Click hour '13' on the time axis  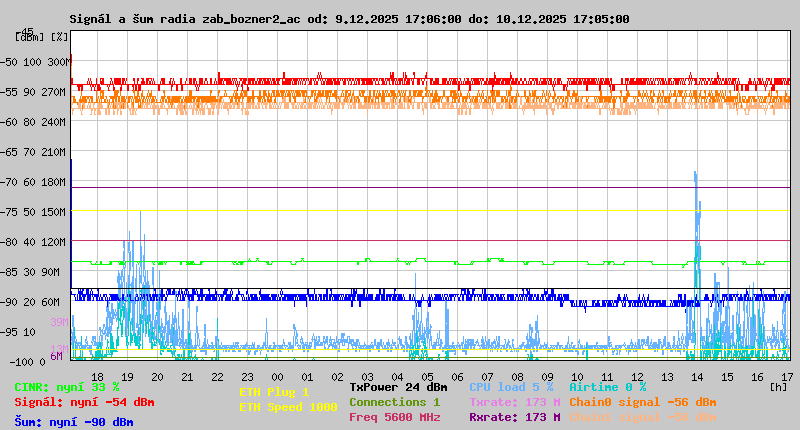pyautogui.click(x=667, y=377)
